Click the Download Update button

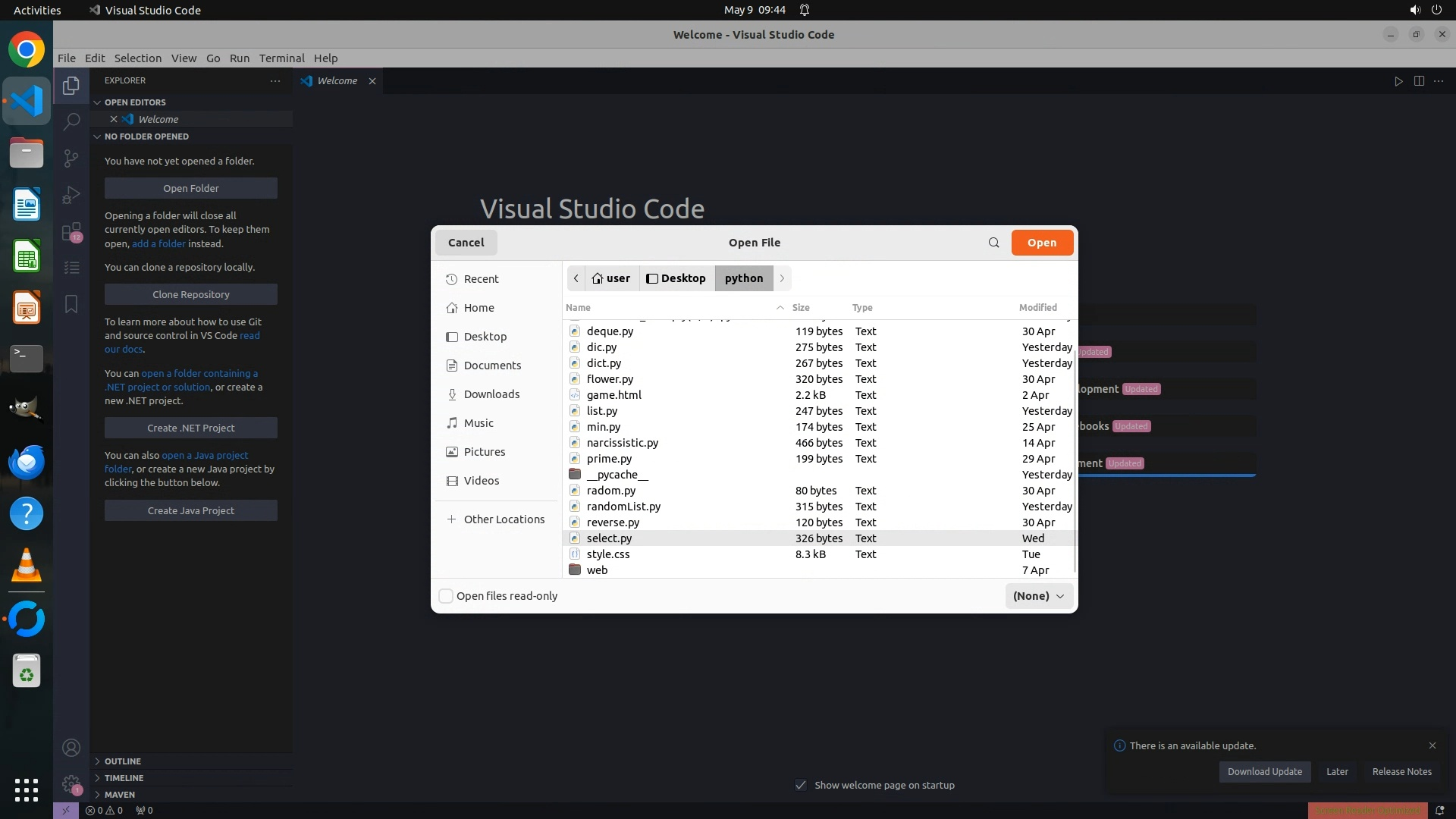(x=1264, y=772)
